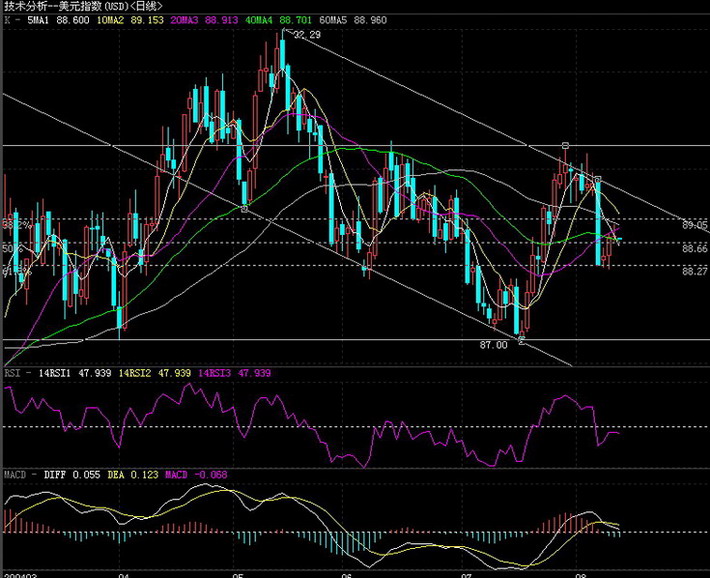Click the 92.29 peak price label
710x578 pixels.
click(x=307, y=35)
